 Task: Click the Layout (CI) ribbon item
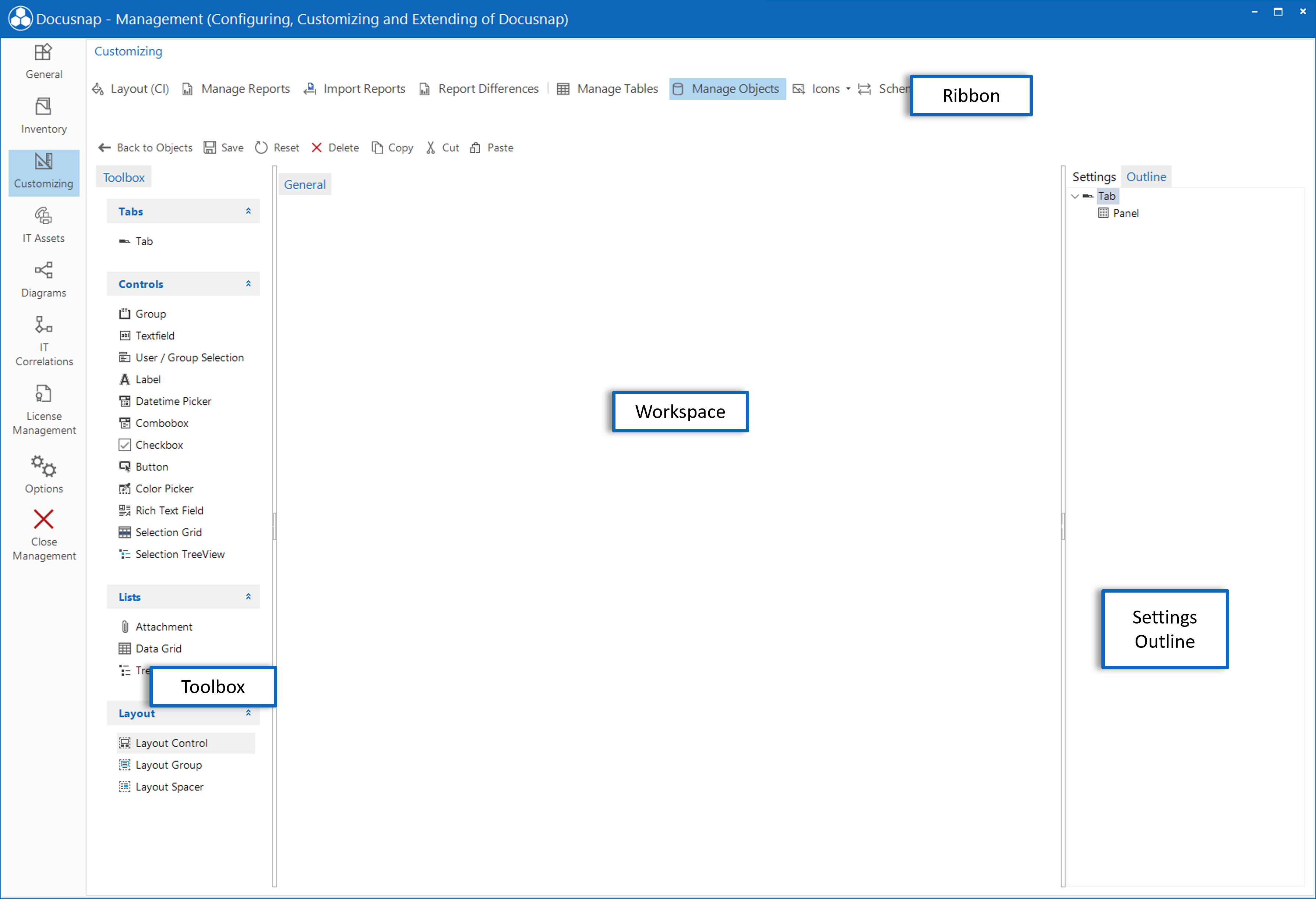[131, 89]
